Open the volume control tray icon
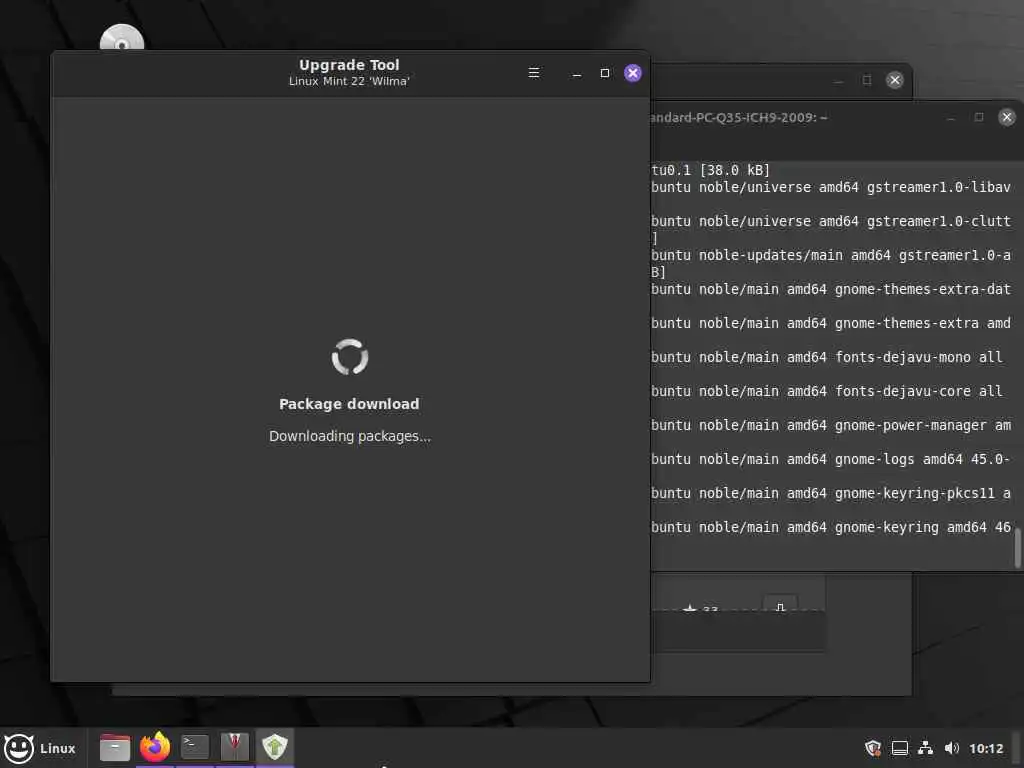Screen dimensions: 1024x768 pos(952,748)
